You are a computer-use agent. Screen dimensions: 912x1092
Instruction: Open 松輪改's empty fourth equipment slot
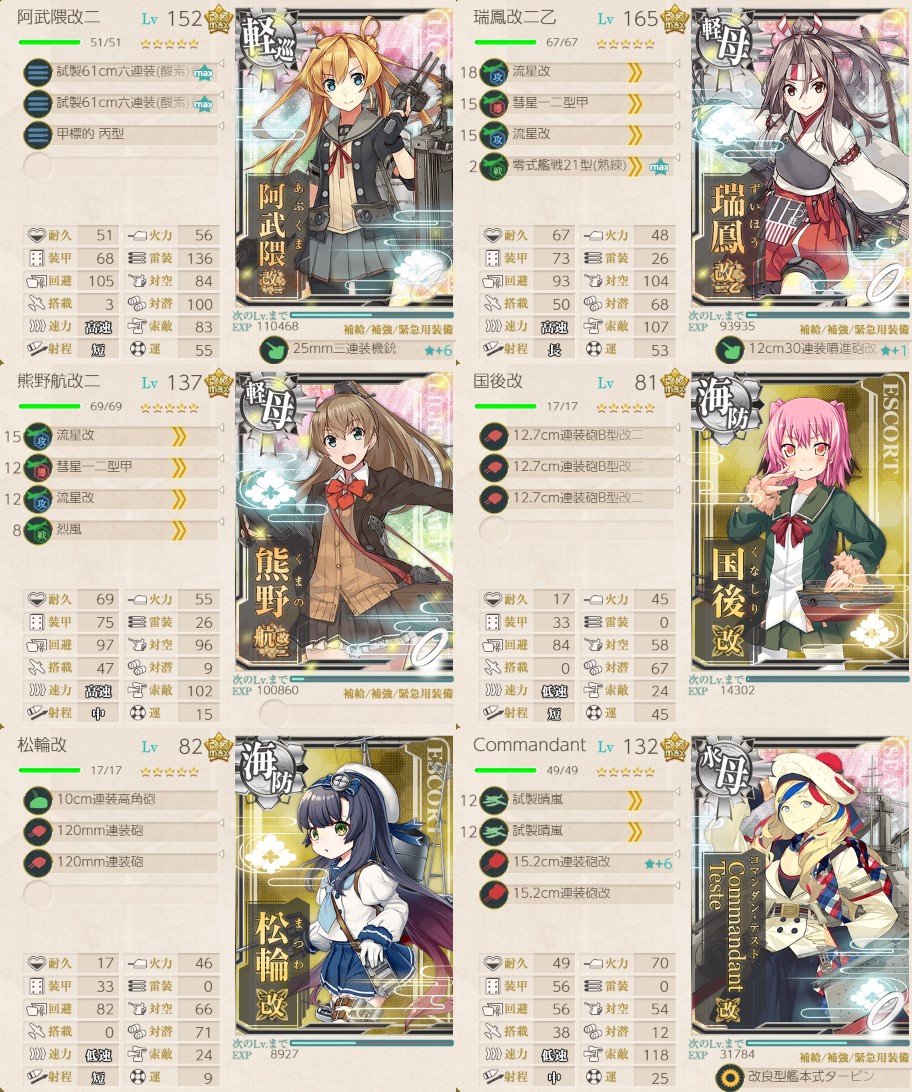click(x=120, y=894)
